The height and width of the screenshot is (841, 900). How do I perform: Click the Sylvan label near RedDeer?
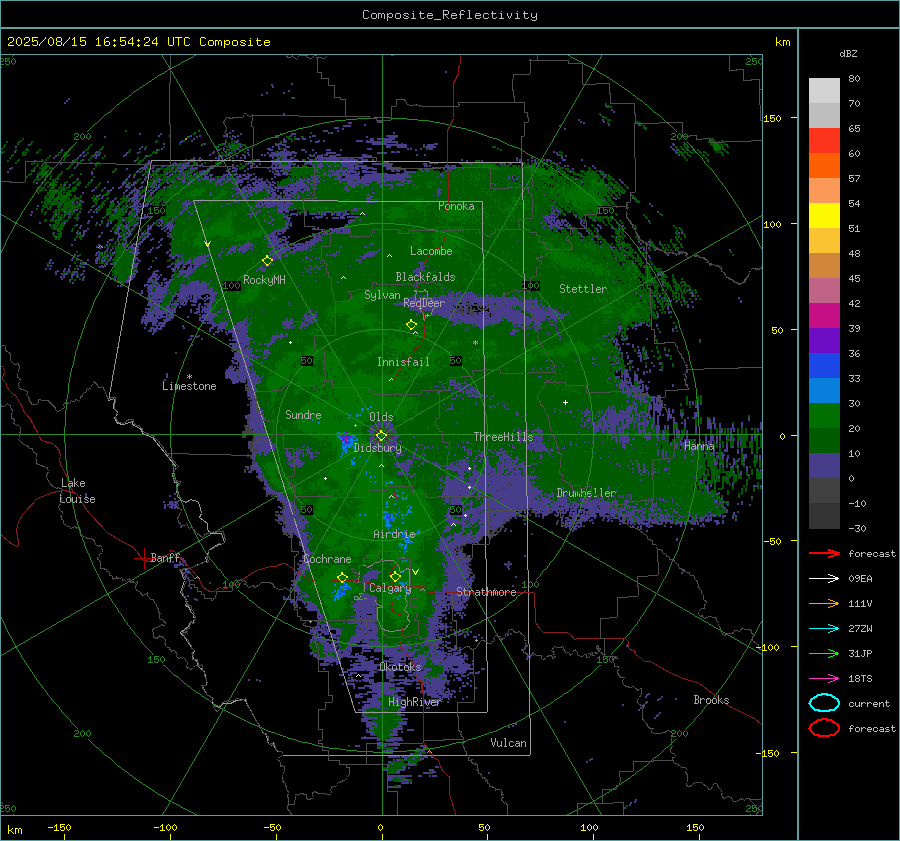click(382, 295)
